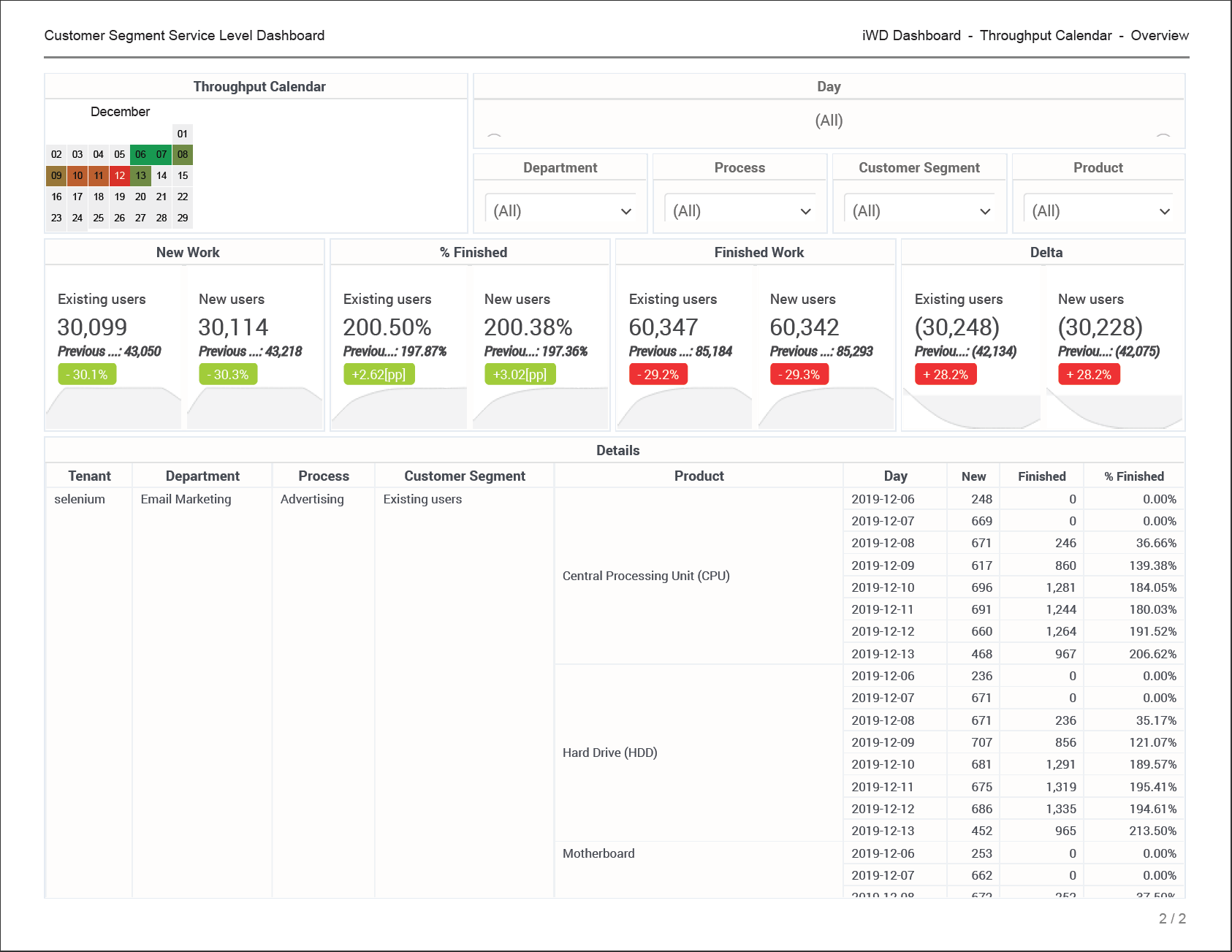Click the % Finished column header in Details

coord(1133,476)
